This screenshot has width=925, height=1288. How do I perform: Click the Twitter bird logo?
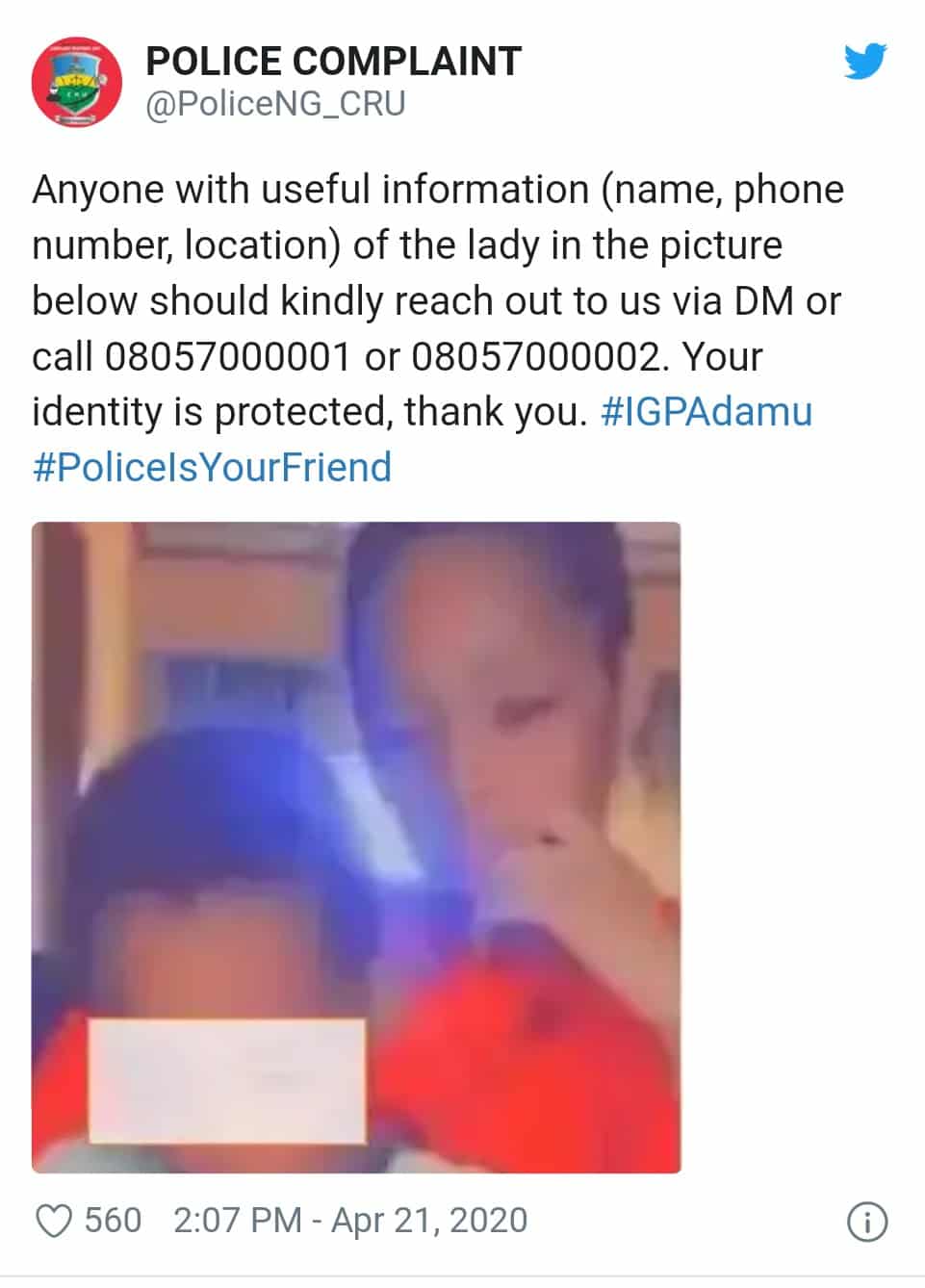point(865,62)
